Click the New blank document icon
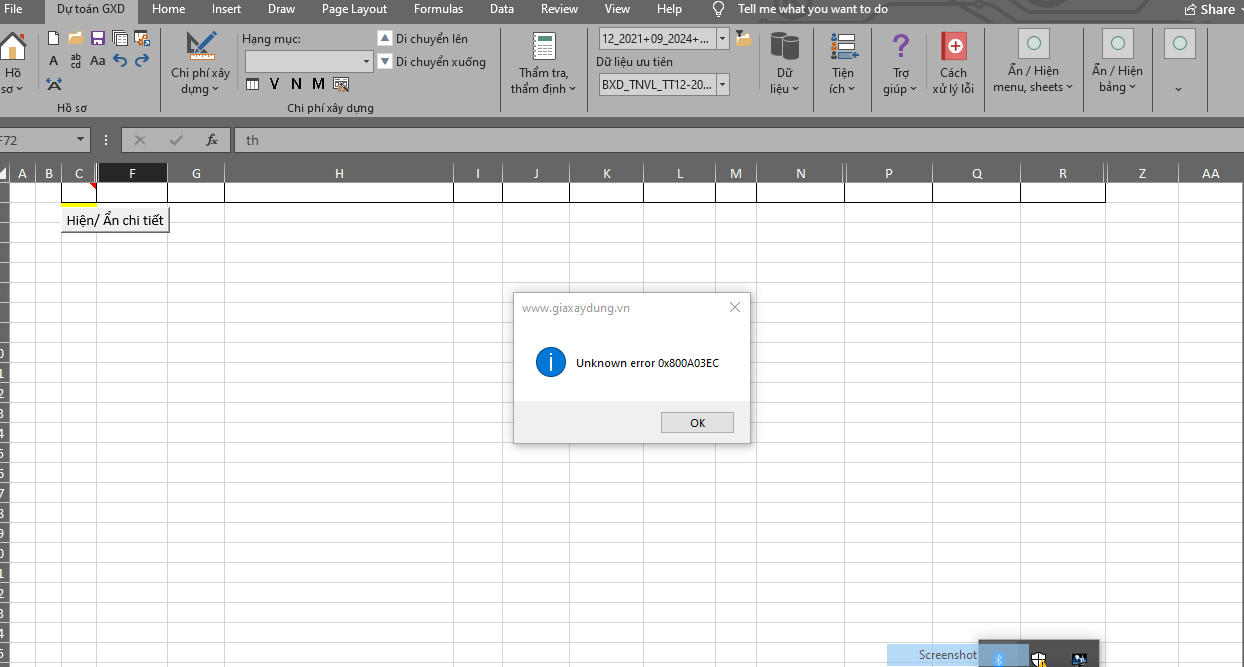The width and height of the screenshot is (1244, 667). (54, 39)
